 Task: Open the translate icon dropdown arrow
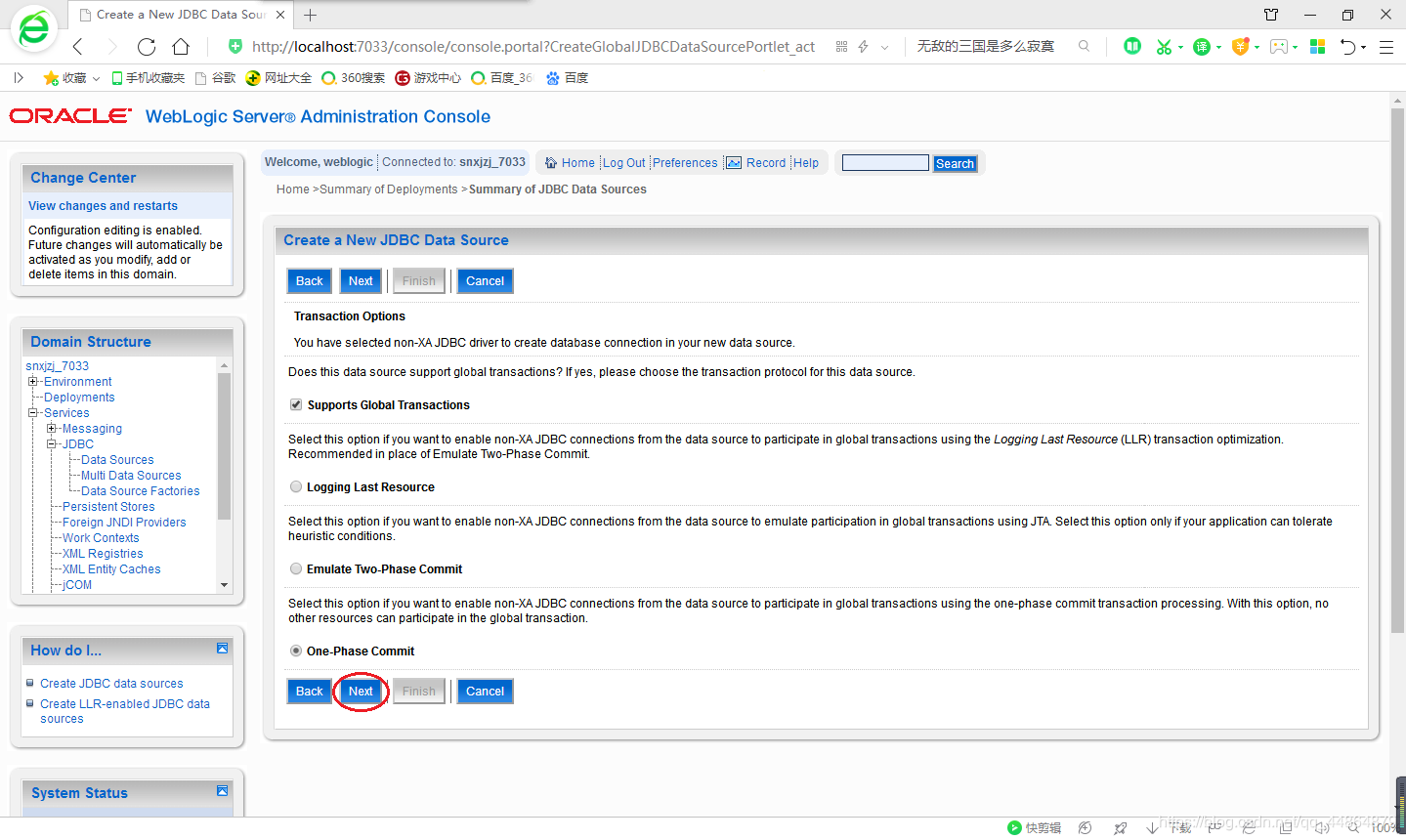tap(1218, 47)
